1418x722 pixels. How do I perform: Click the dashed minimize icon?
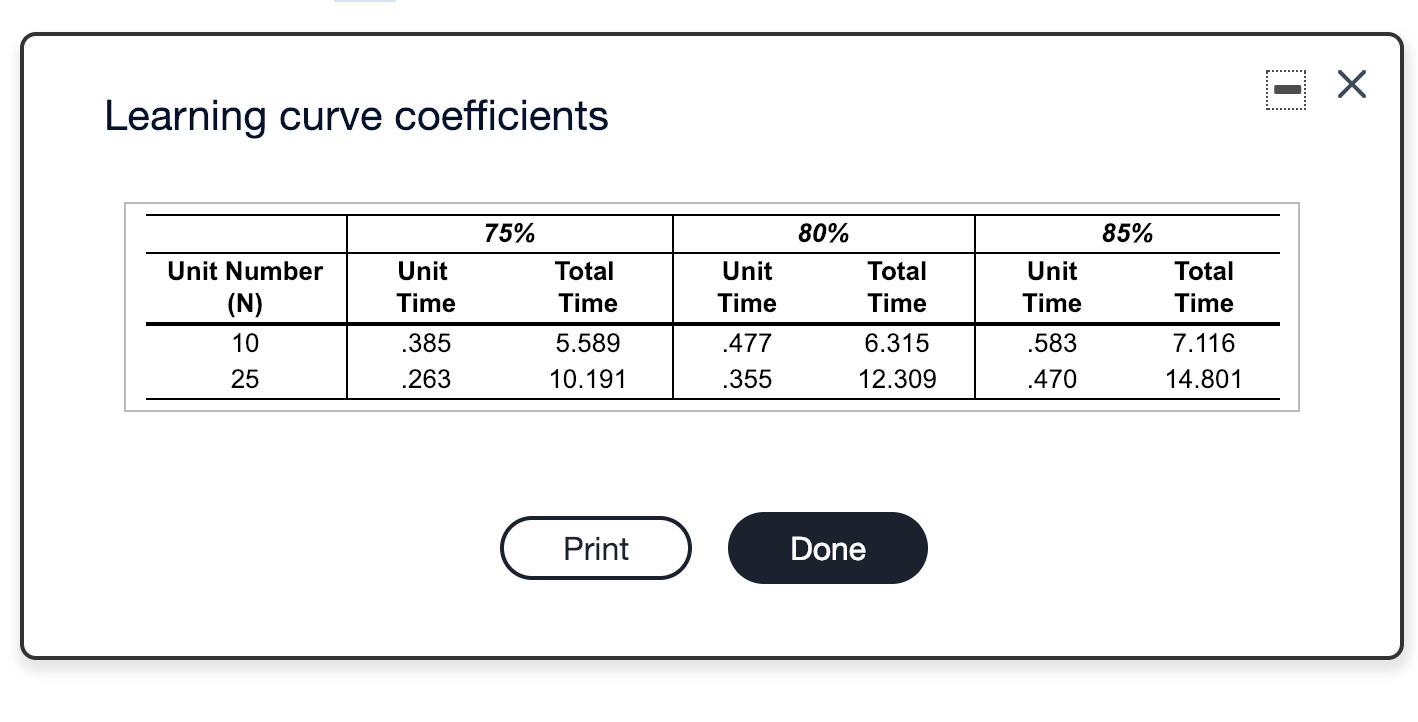pyautogui.click(x=1286, y=90)
